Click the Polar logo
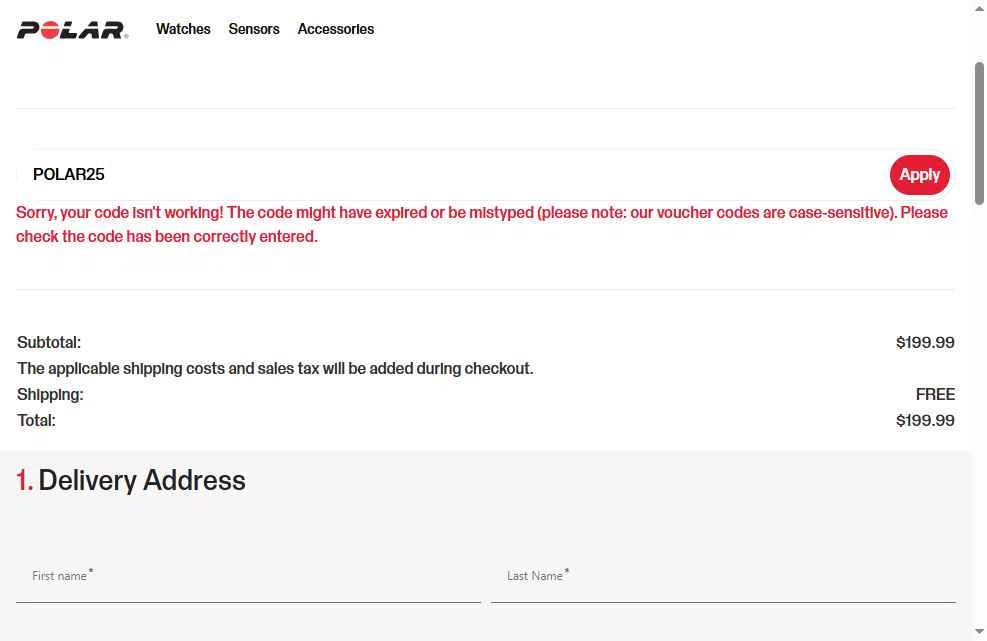Screen dimensions: 987x641 coord(72,30)
